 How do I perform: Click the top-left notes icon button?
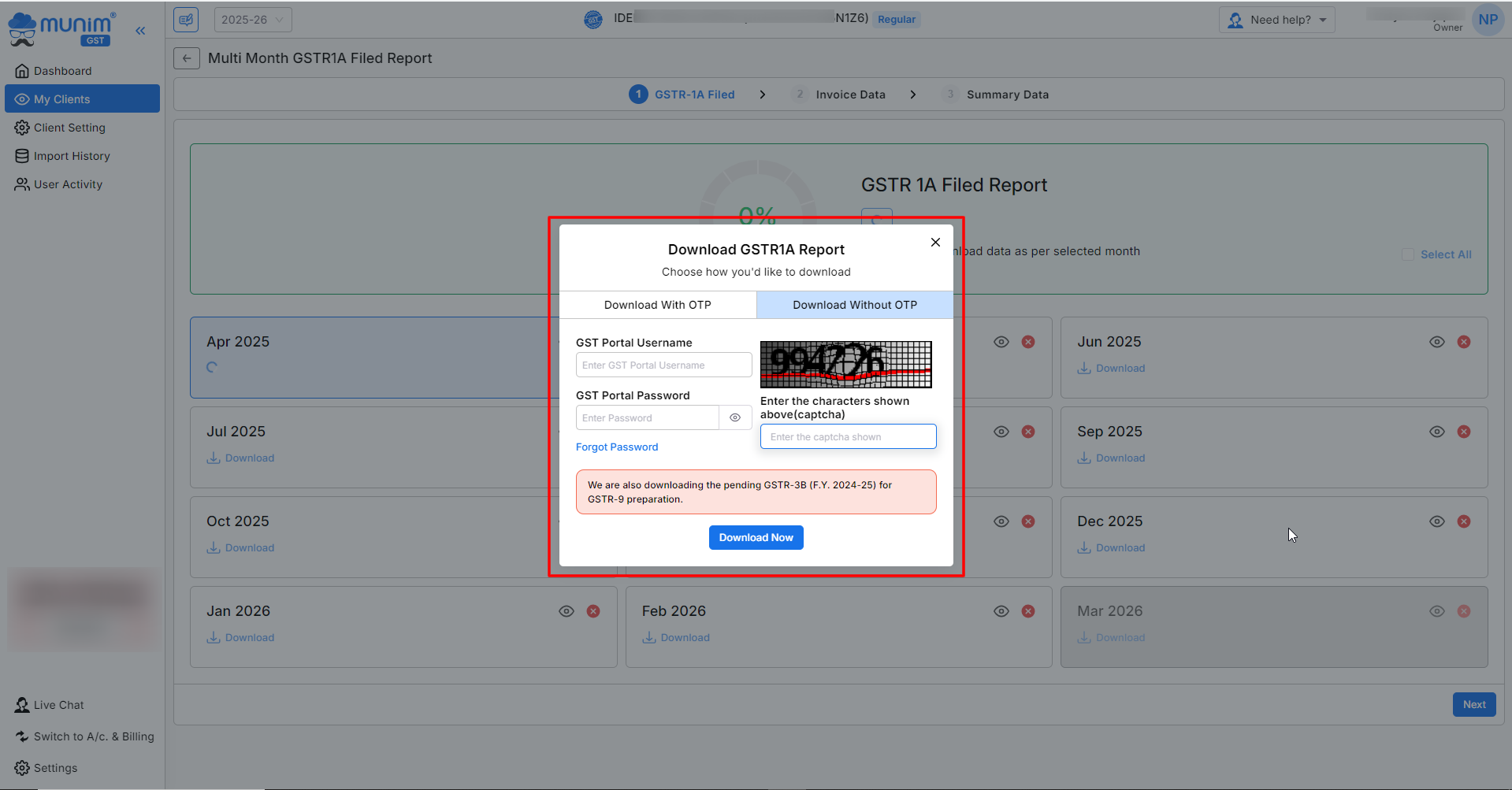click(186, 20)
